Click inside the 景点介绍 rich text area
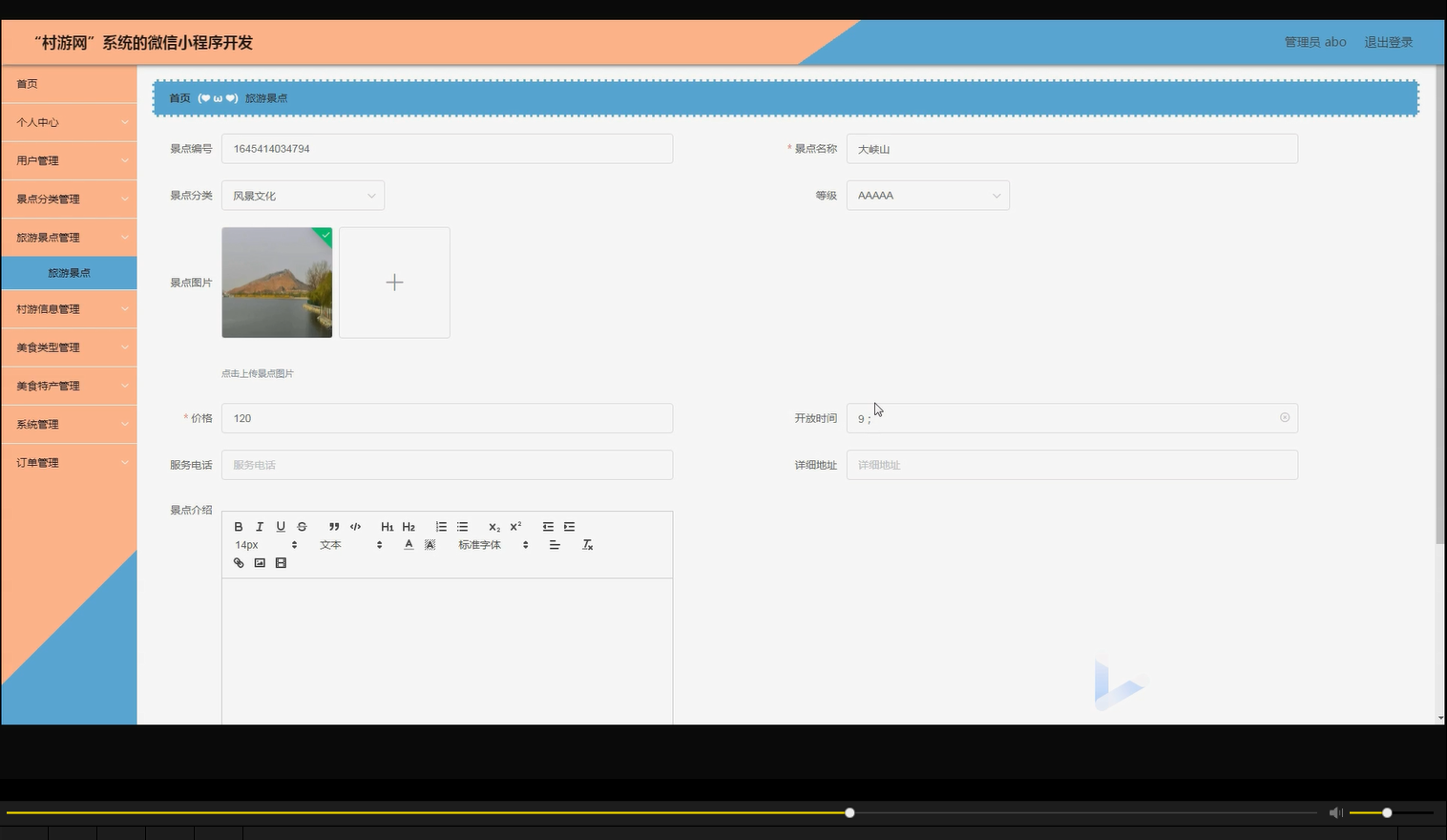Image resolution: width=1447 pixels, height=840 pixels. point(447,651)
